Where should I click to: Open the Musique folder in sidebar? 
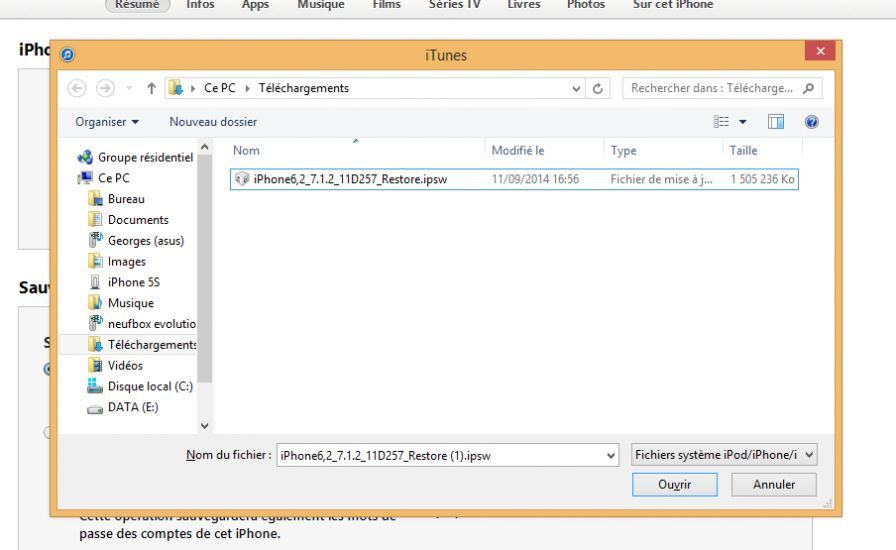121,303
